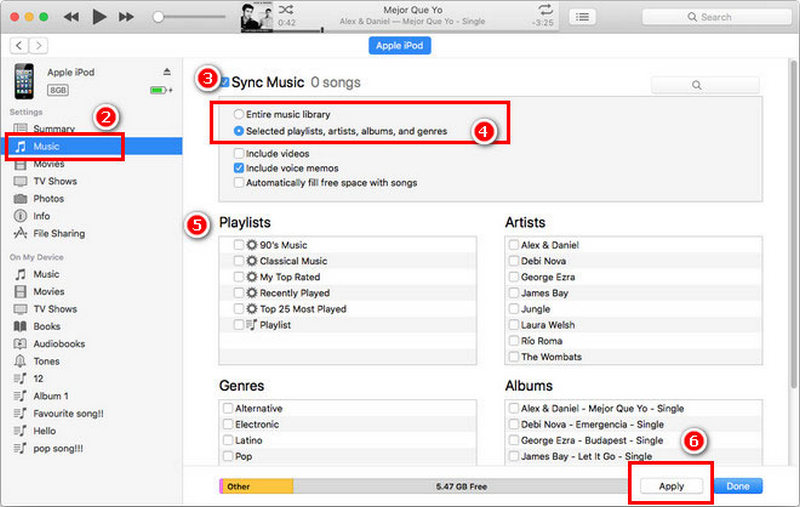Open Tones on device
The width and height of the screenshot is (800, 507).
point(46,361)
